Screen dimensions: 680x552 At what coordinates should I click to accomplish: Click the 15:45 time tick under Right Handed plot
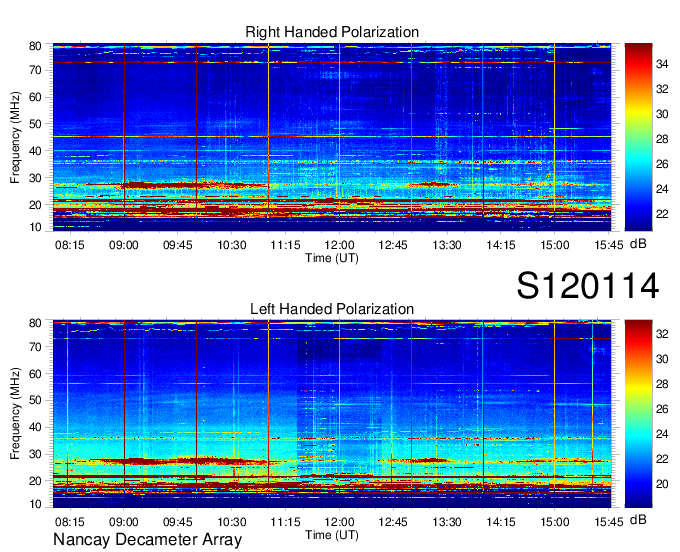608,245
